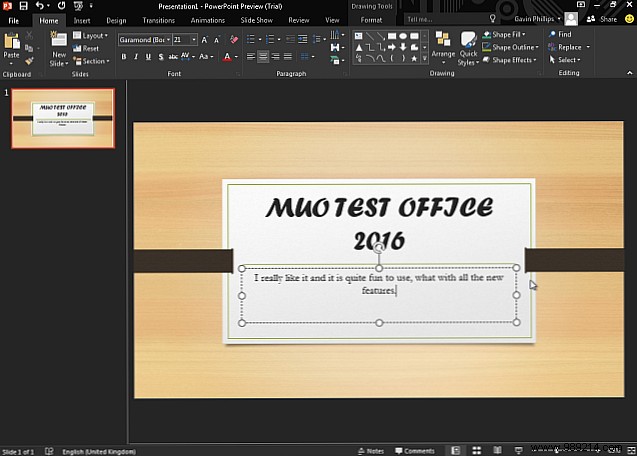Image resolution: width=637 pixels, height=456 pixels.
Task: Click the rotation handle above text box
Action: pyautogui.click(x=379, y=248)
